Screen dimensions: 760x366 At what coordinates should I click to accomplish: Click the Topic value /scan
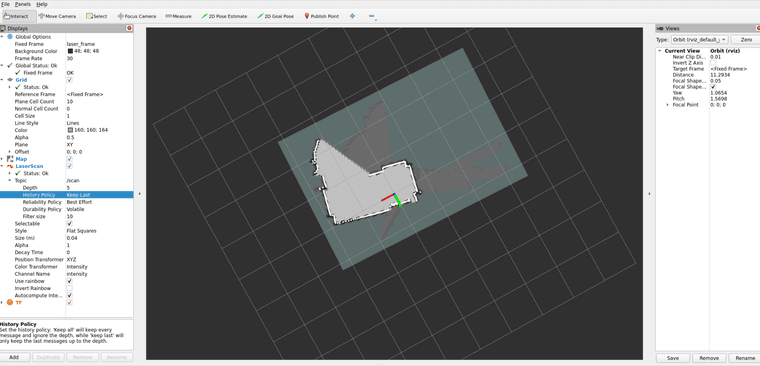73,180
